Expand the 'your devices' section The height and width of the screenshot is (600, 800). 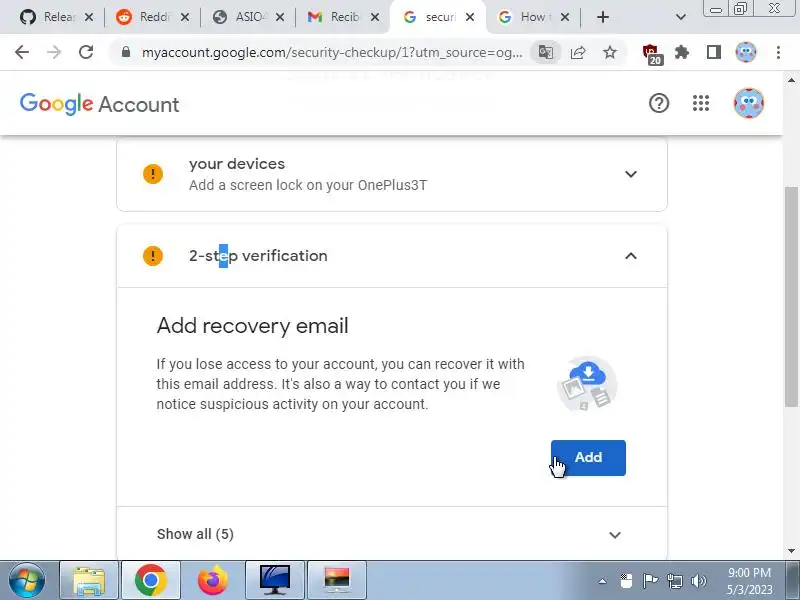(631, 174)
